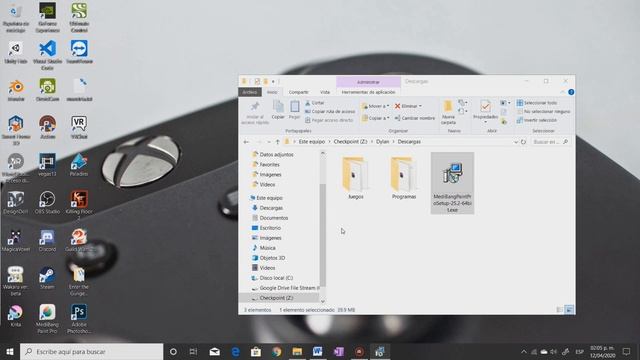
Task: Open the MagicaVoxel desktop shortcut
Action: (16, 240)
